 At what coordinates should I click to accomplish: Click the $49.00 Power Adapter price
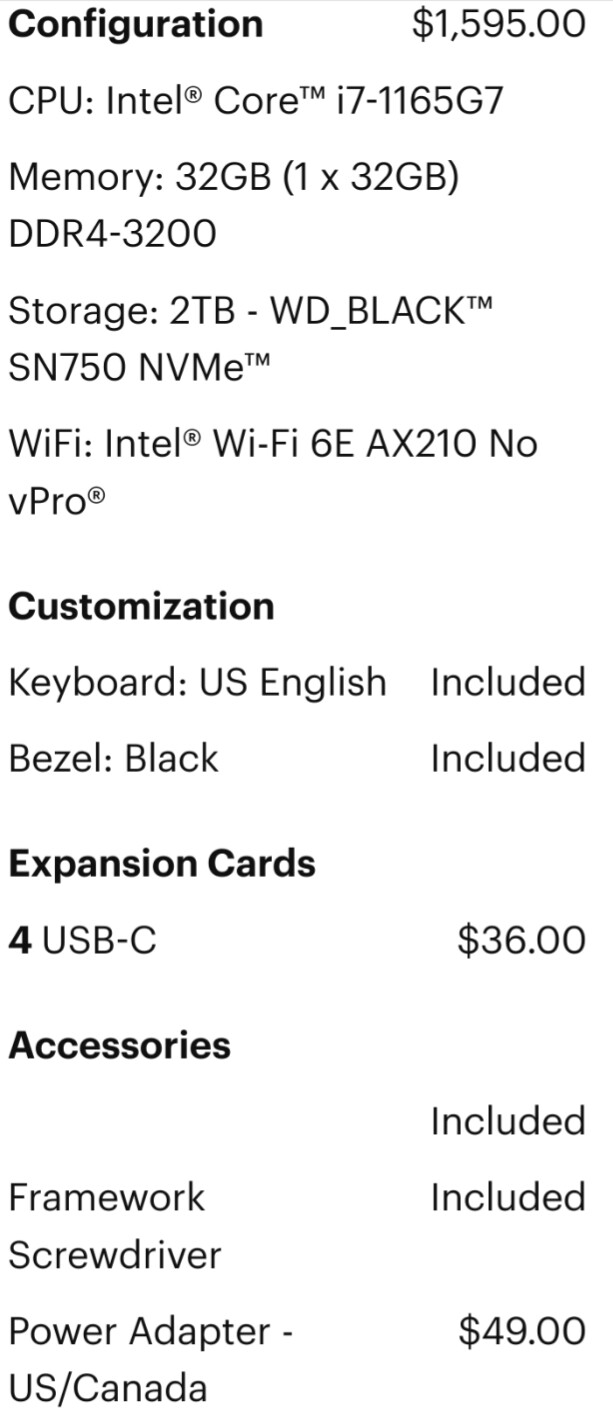[522, 1331]
